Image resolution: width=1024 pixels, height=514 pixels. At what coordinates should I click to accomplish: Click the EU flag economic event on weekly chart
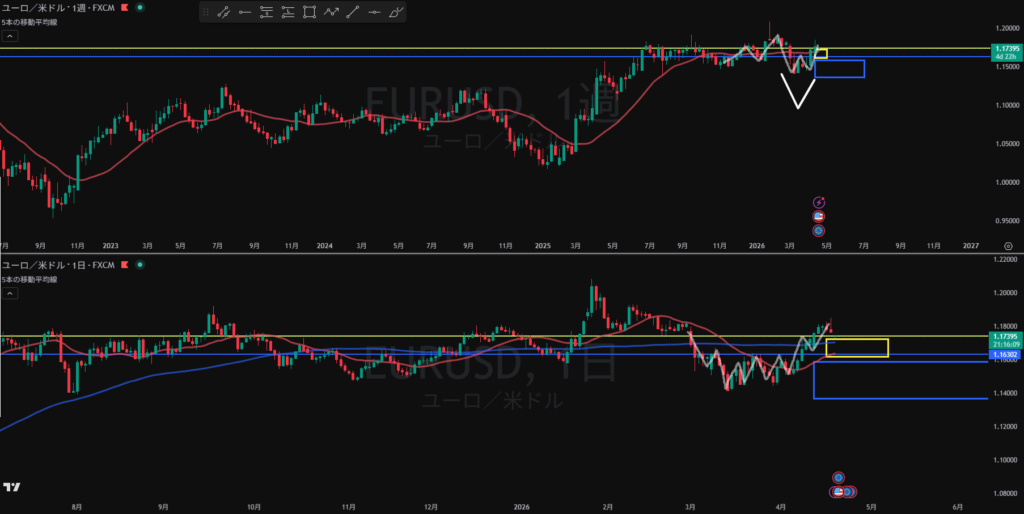pos(819,231)
